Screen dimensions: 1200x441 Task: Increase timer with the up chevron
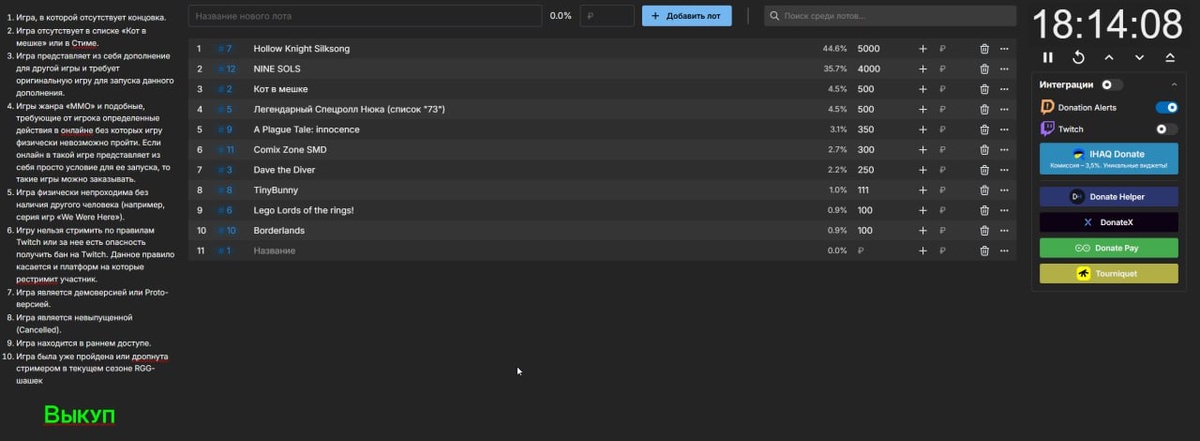tap(1109, 58)
